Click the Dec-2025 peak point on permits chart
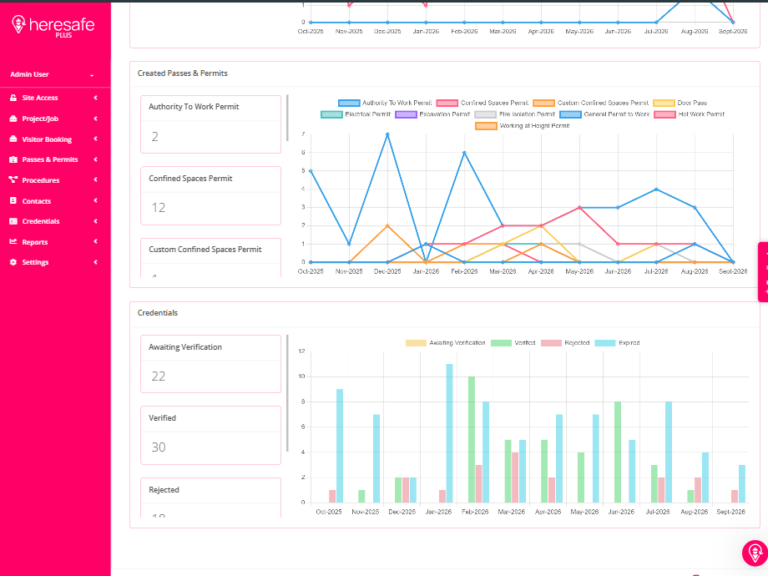 [387, 134]
